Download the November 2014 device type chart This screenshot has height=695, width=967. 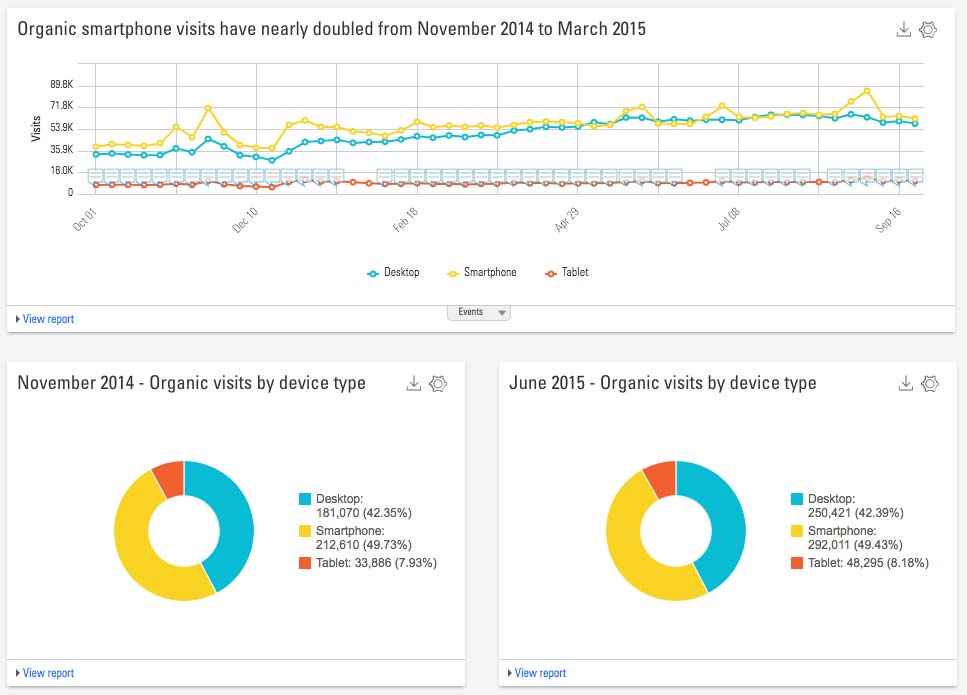pyautogui.click(x=413, y=383)
